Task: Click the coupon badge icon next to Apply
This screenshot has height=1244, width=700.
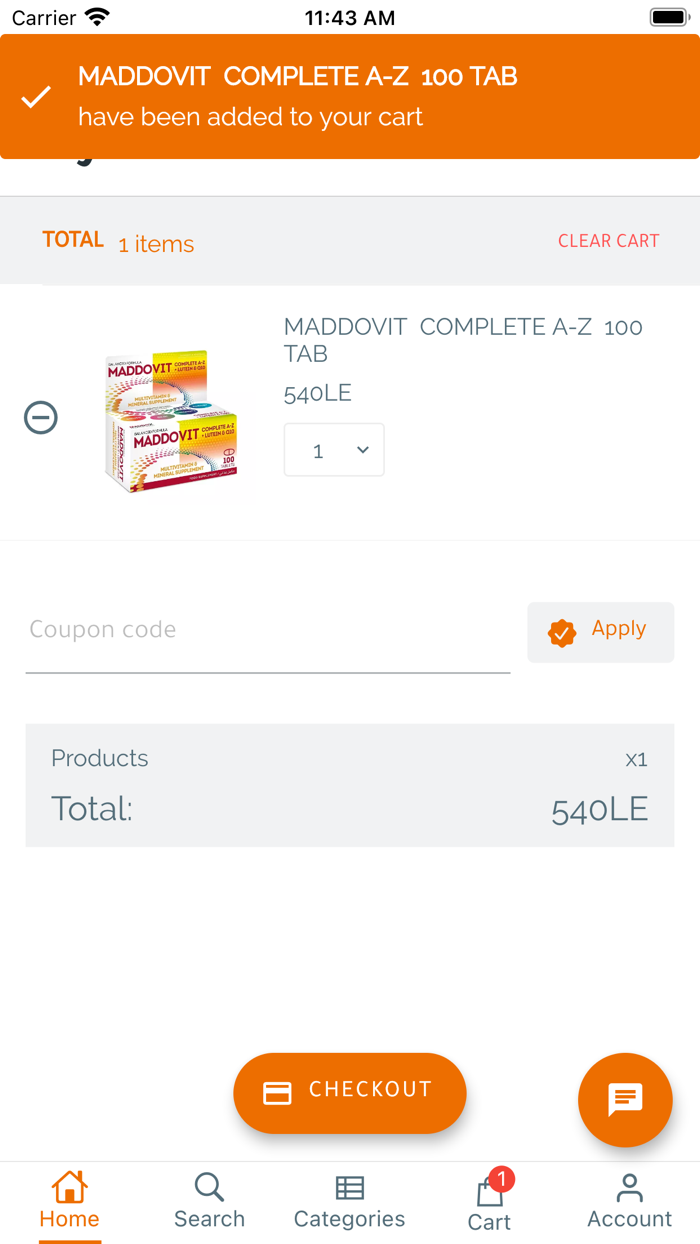Action: [x=563, y=632]
